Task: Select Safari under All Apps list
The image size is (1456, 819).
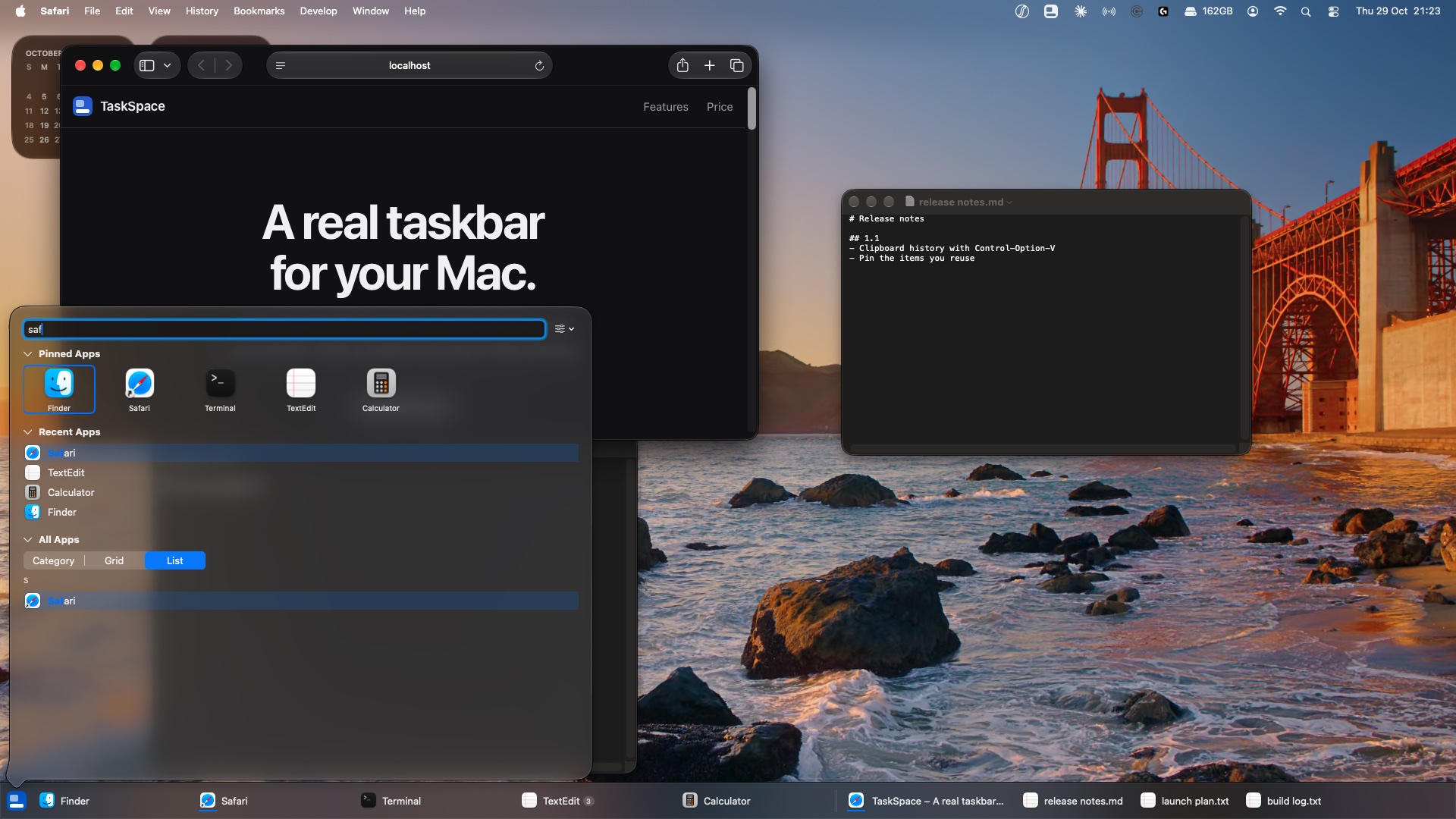Action: [x=301, y=601]
